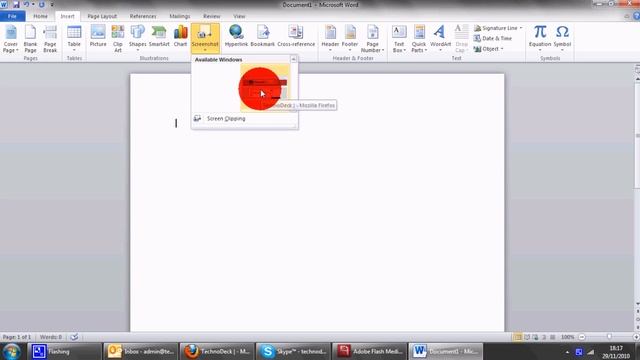Screen dimensions: 640x360
Task: Switch to the Home tab
Action: click(x=40, y=16)
